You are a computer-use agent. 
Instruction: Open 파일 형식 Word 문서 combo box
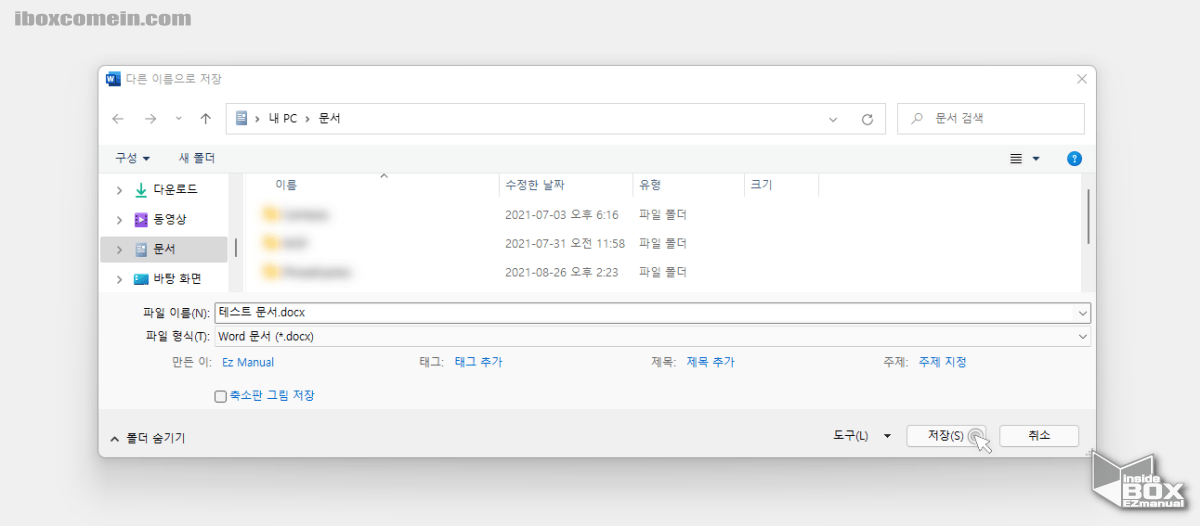[x=652, y=337]
